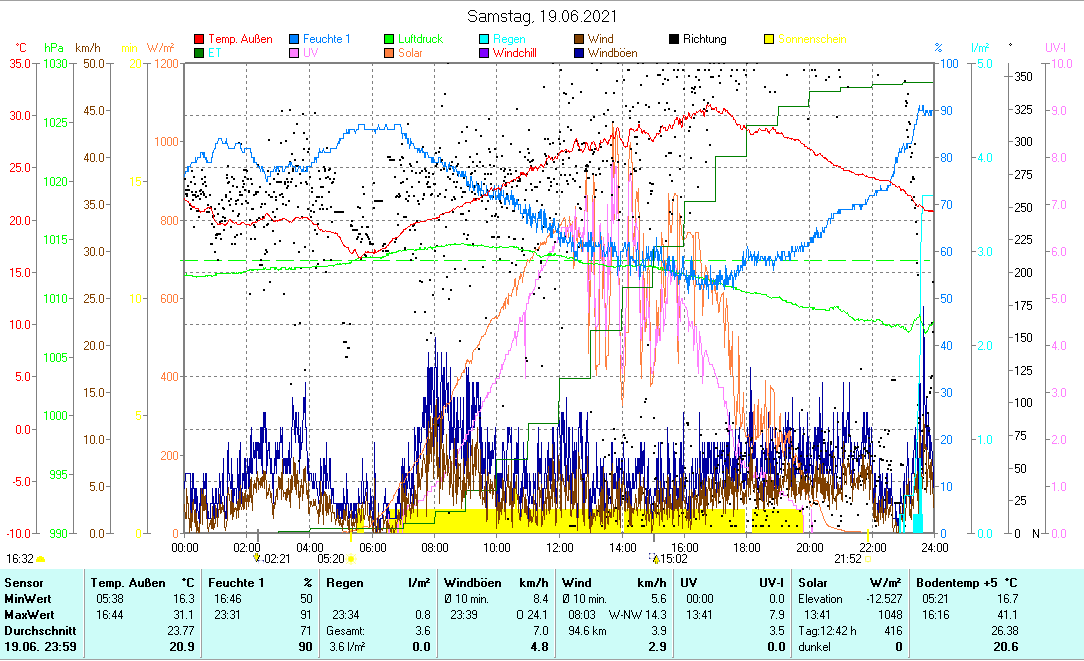Click the green Luftdruck legend swatch

tap(390, 40)
